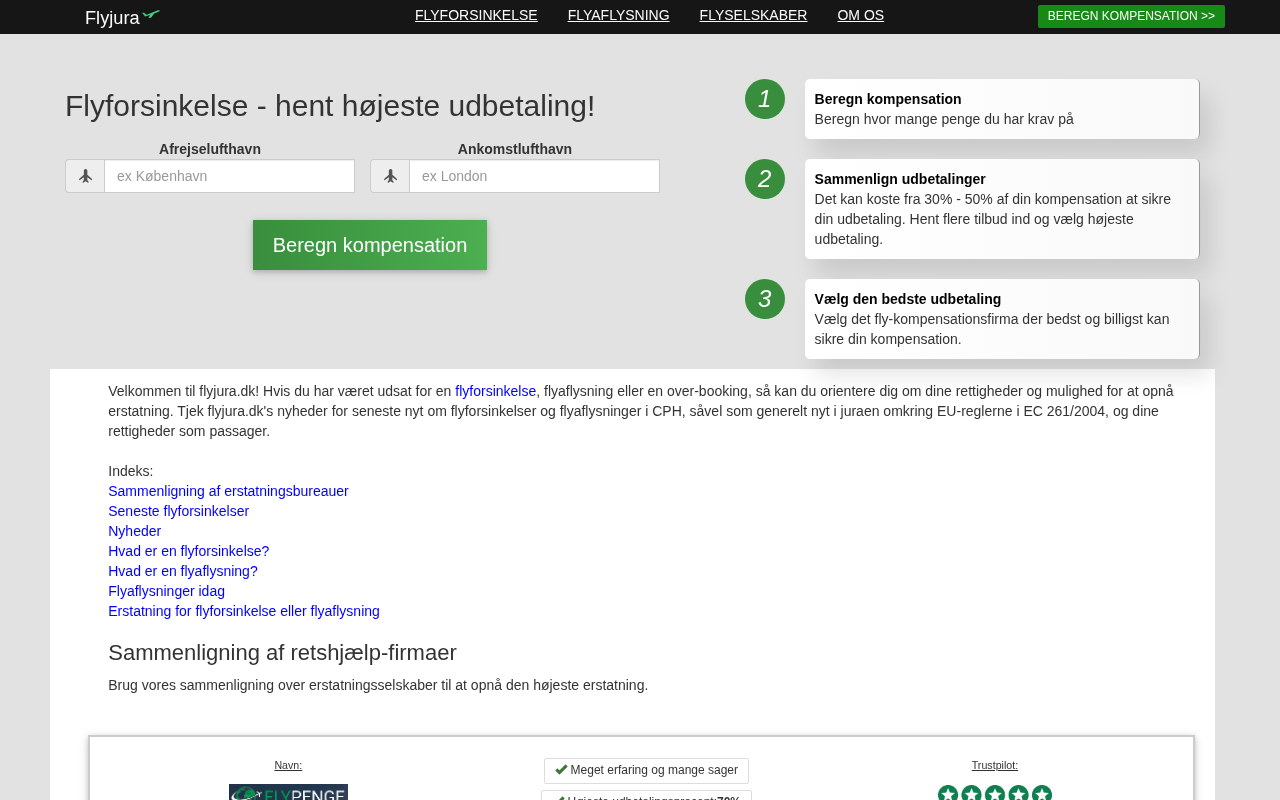Go to the FLYSELSKABER menu item
Screen dimensions: 1280x800
pos(753,15)
